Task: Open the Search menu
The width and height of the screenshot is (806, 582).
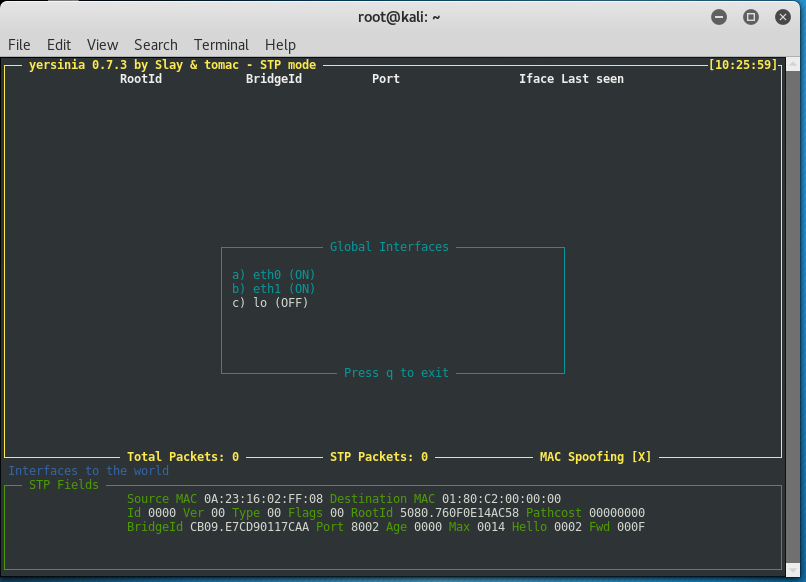Action: 156,45
